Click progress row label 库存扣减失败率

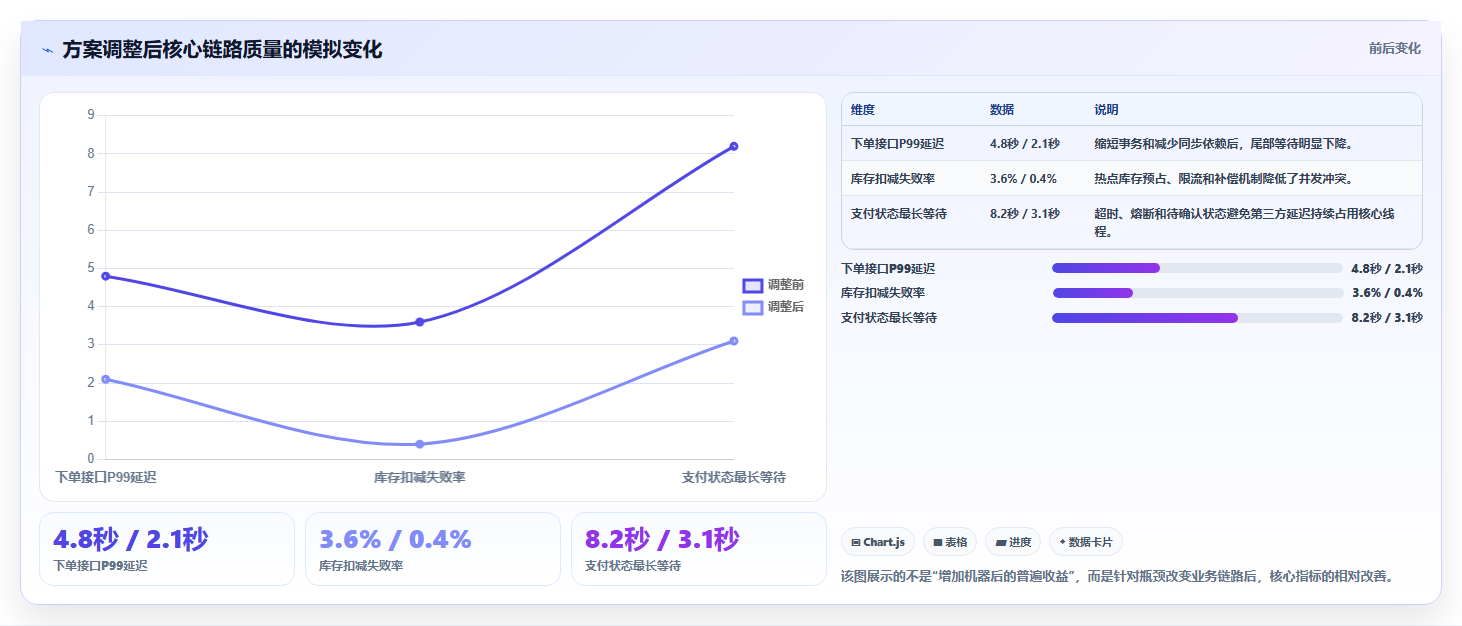point(883,293)
